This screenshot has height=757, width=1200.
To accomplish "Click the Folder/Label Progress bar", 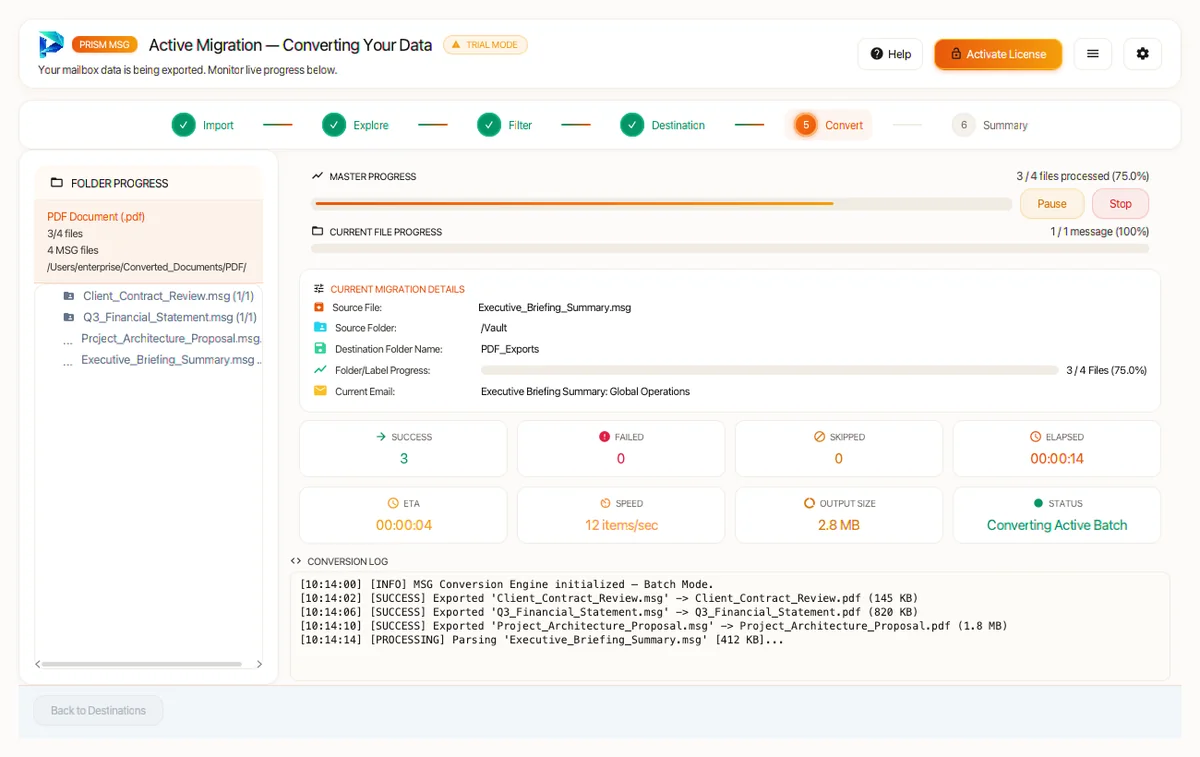I will click(x=769, y=370).
